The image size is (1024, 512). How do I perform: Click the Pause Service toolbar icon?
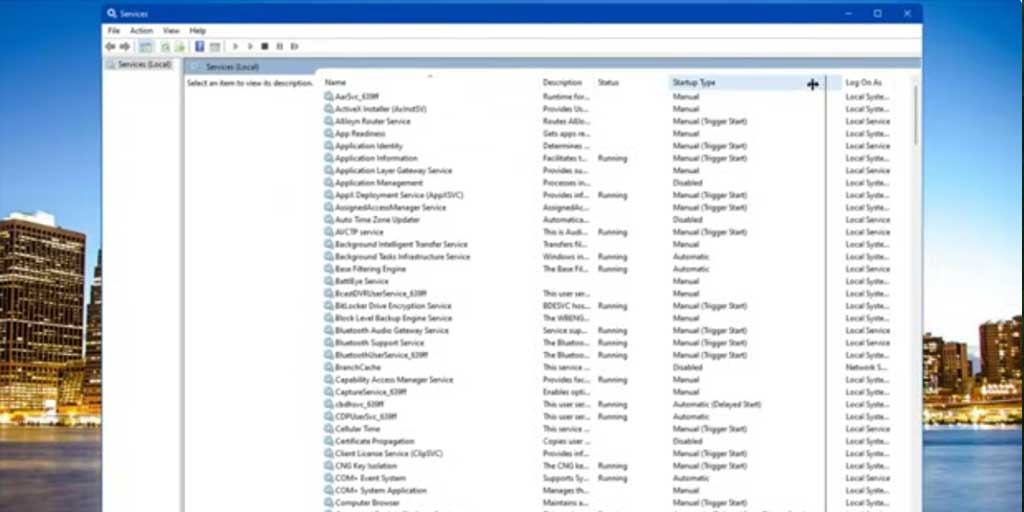coord(280,46)
